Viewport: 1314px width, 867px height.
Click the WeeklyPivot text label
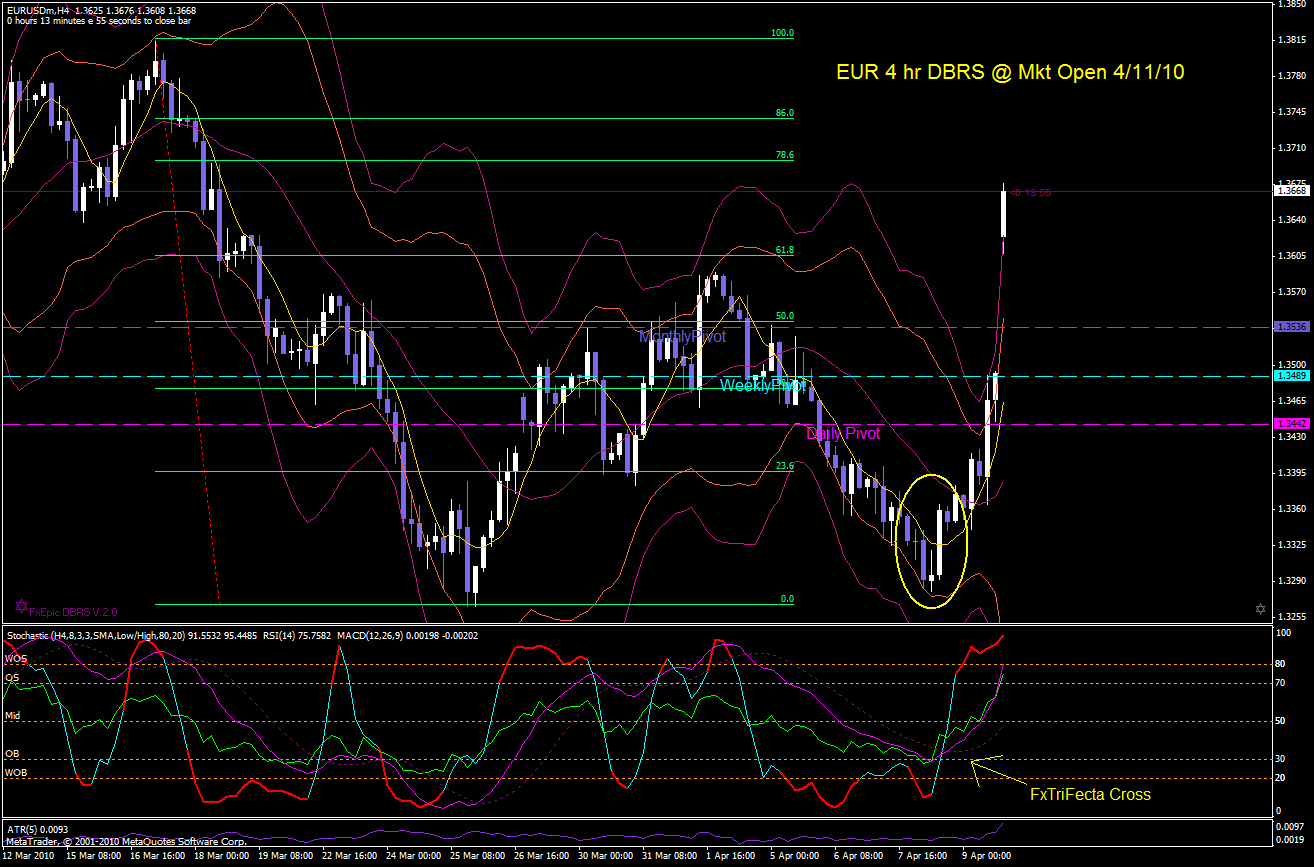763,385
